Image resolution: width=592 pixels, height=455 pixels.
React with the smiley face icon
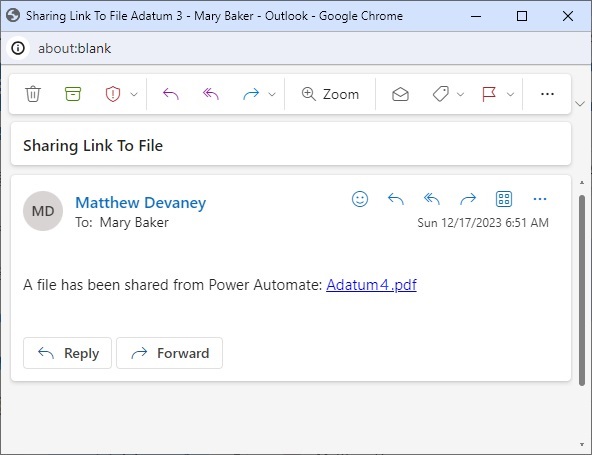(360, 199)
